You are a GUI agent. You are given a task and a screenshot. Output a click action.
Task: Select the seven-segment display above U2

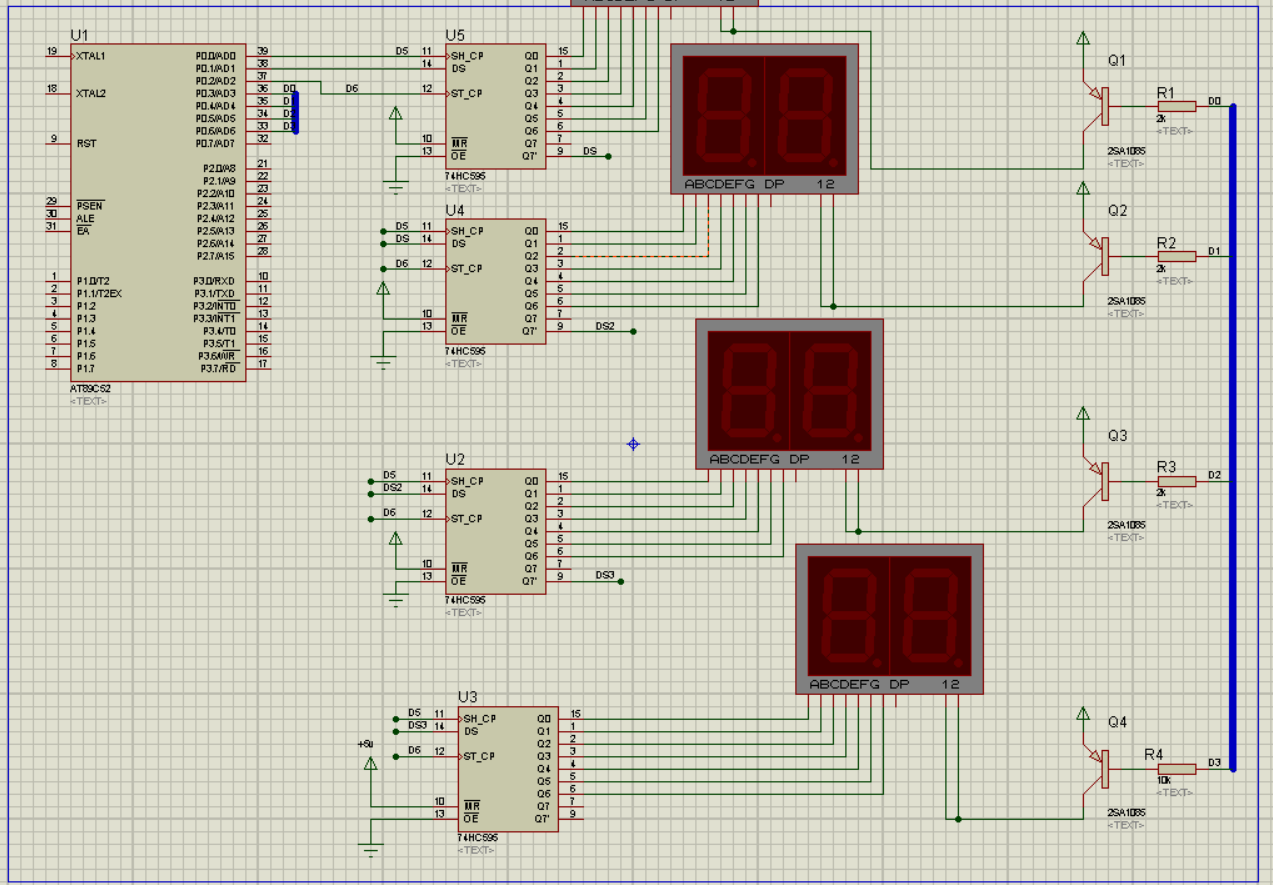[790, 394]
